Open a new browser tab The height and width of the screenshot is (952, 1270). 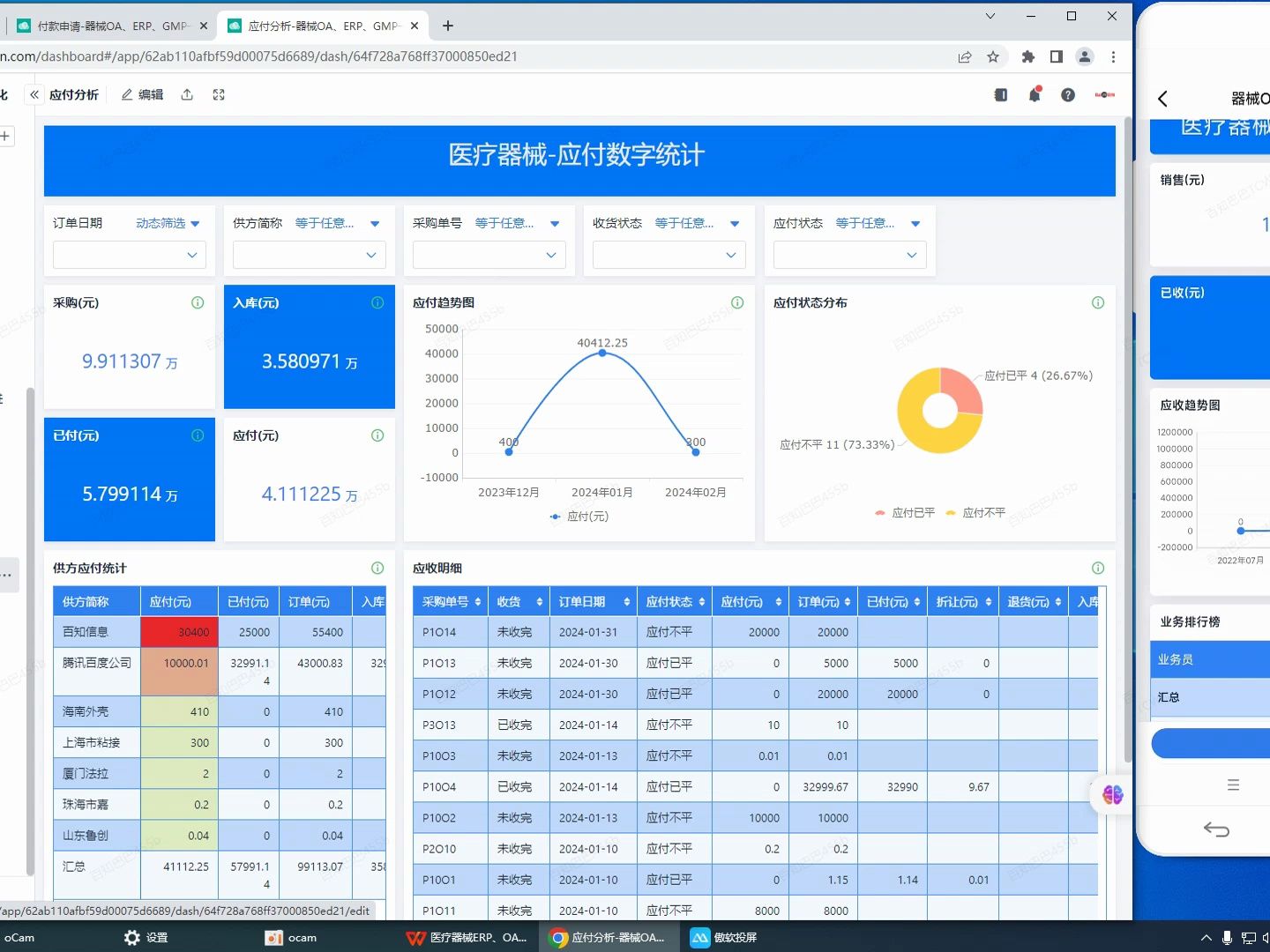pos(448,26)
